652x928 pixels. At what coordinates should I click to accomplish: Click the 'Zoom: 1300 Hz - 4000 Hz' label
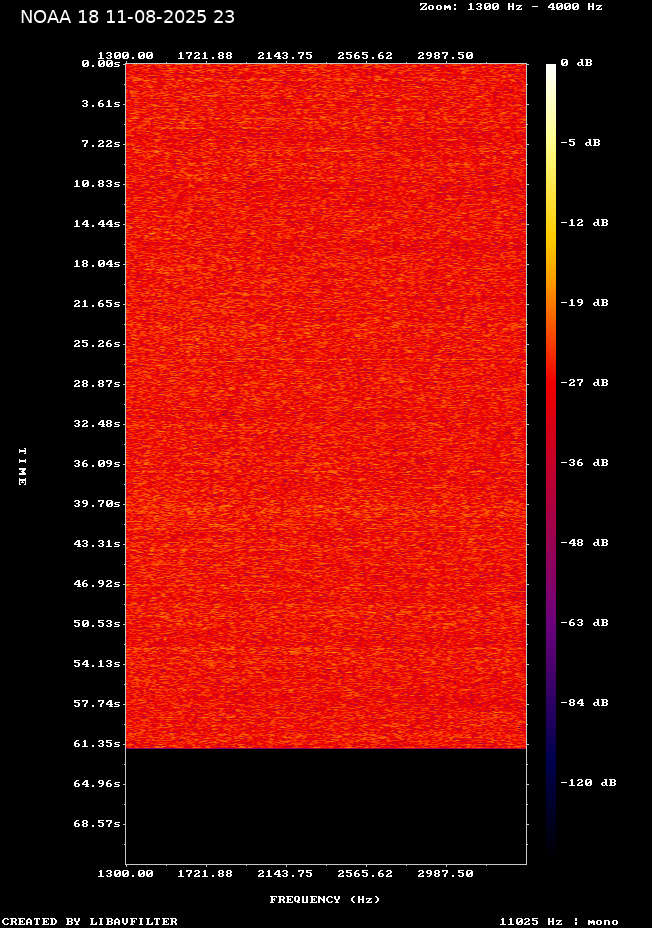(511, 7)
